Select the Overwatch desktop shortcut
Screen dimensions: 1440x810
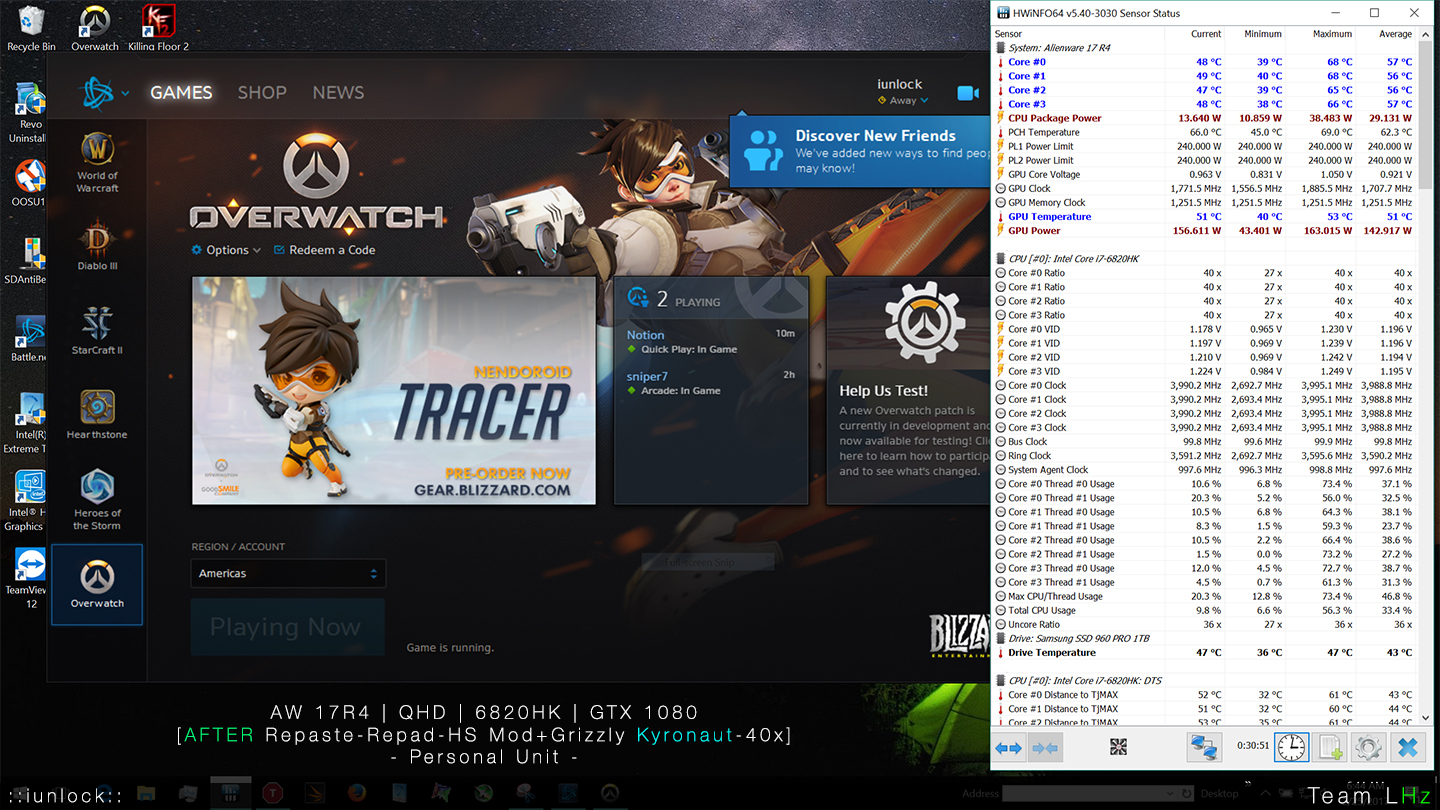tap(95, 28)
